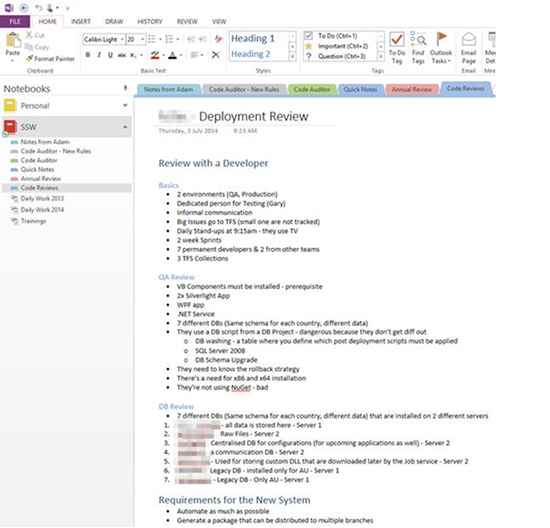Open the Find Tags tool
This screenshot has width=550, height=528.
(418, 48)
